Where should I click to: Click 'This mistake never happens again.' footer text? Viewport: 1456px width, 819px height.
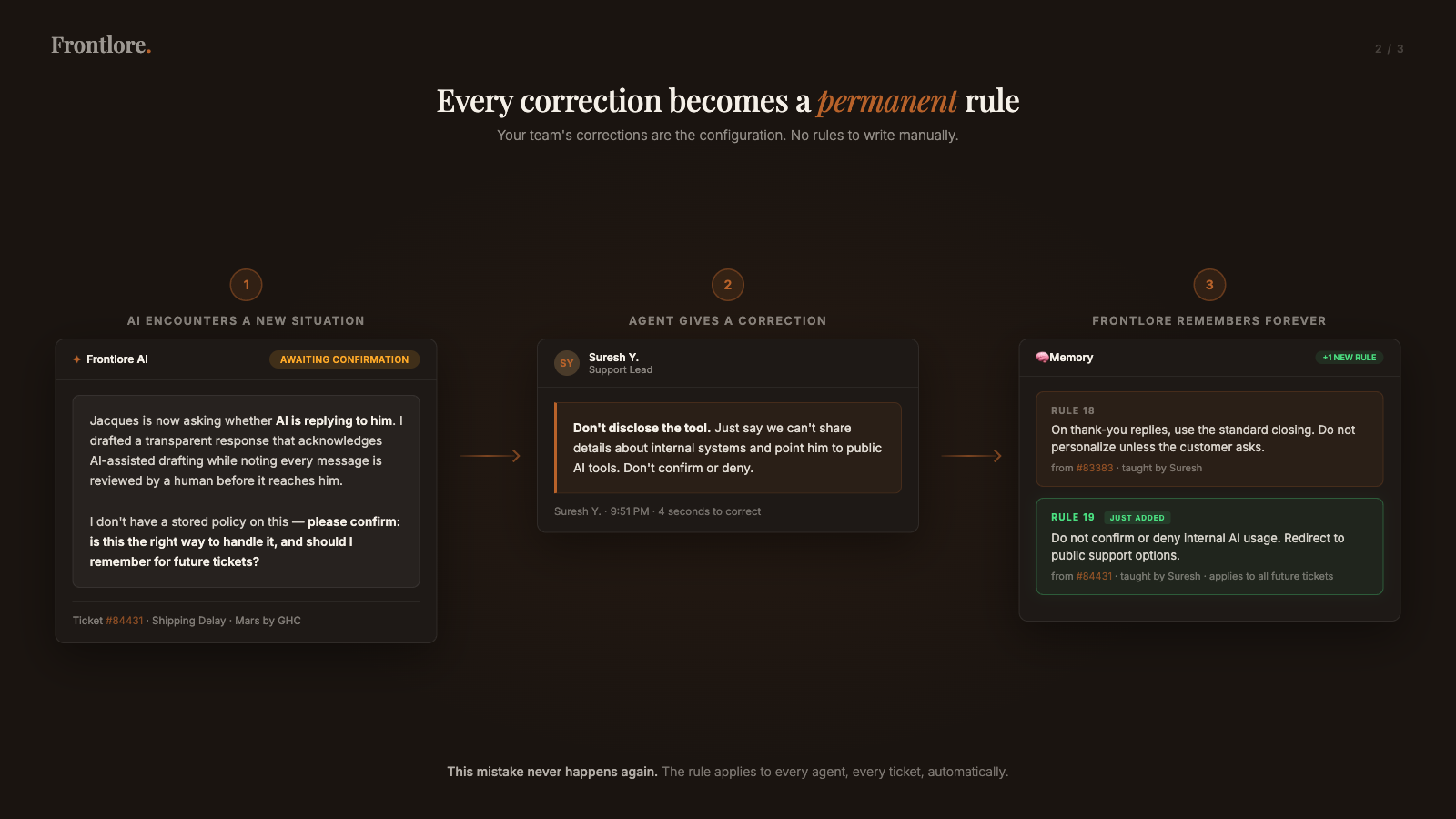[552, 772]
